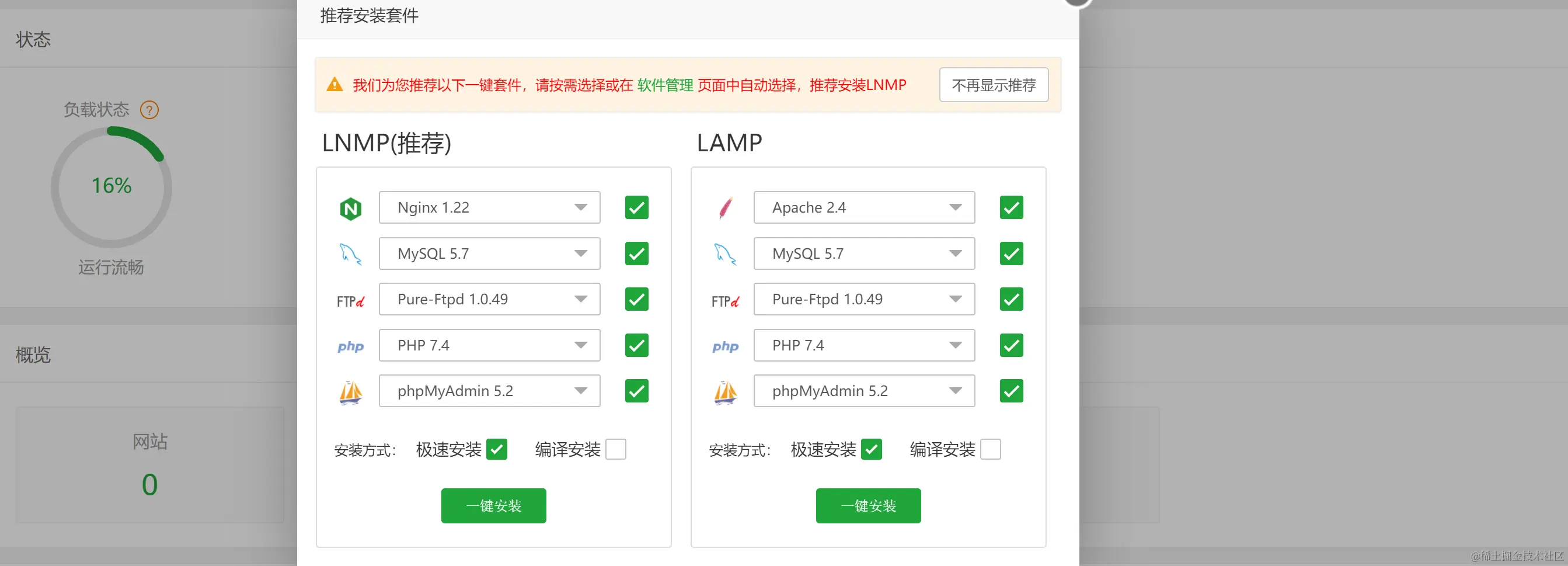
Task: Open LNMP PHP 7.4 version dropdown
Action: click(x=489, y=345)
